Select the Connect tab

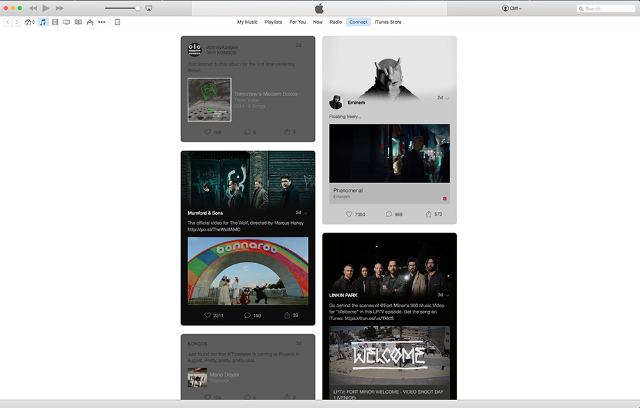[358, 22]
